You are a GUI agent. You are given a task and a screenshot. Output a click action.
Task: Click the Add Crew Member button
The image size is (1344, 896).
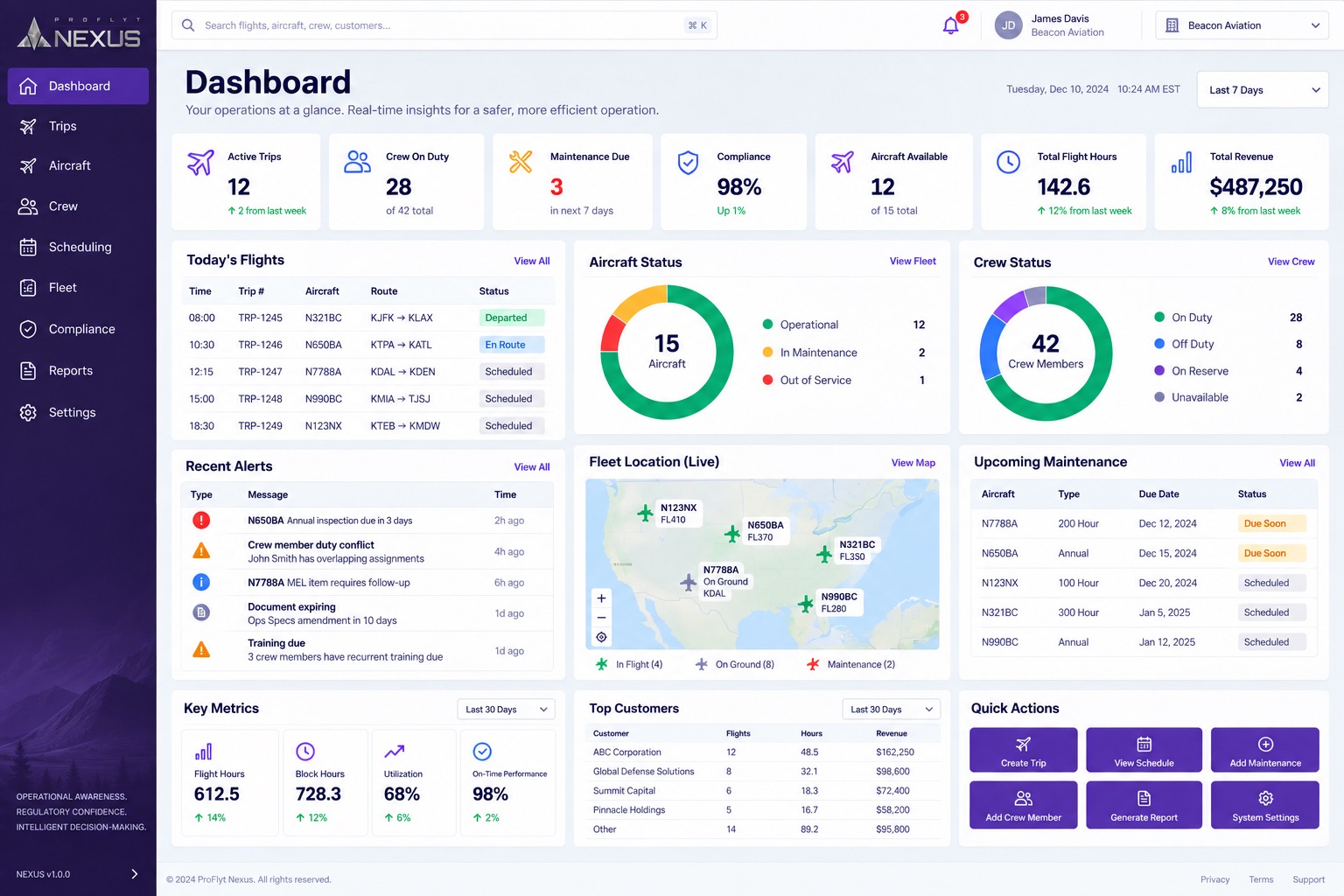[x=1024, y=805]
